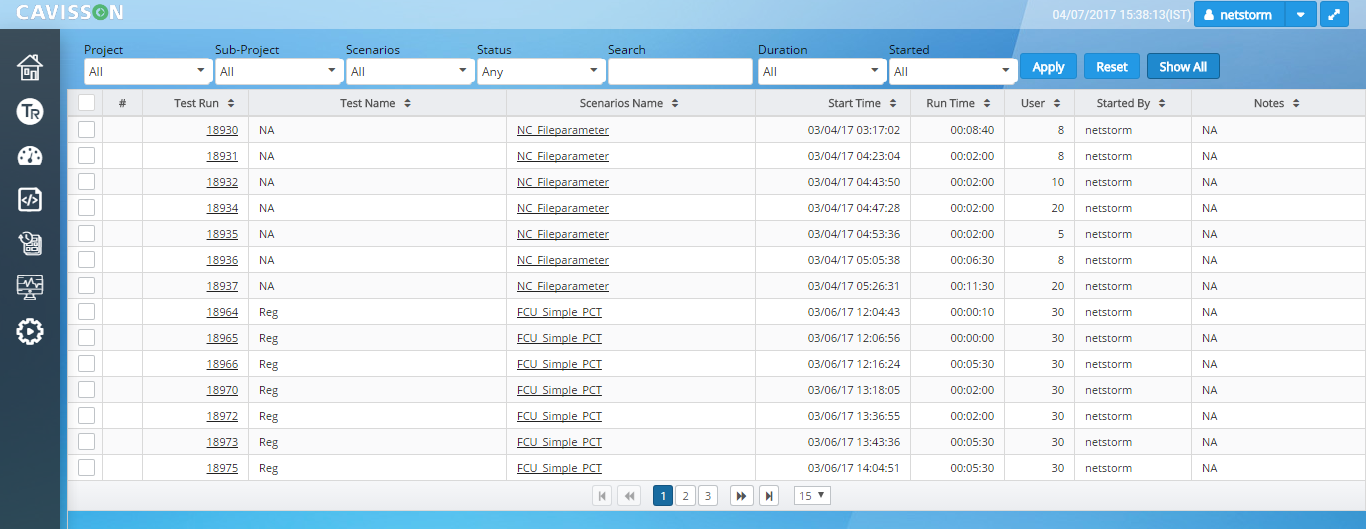The width and height of the screenshot is (1366, 529).
Task: Open the Home icon in sidebar
Action: (x=30, y=68)
